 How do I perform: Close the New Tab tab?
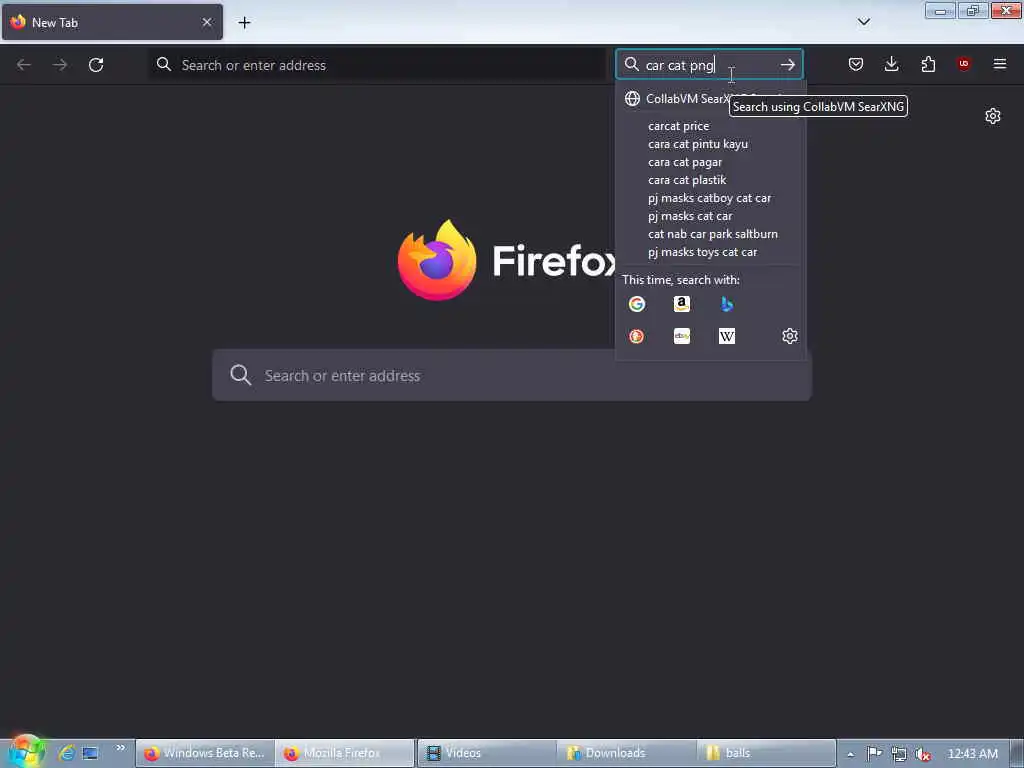[207, 22]
